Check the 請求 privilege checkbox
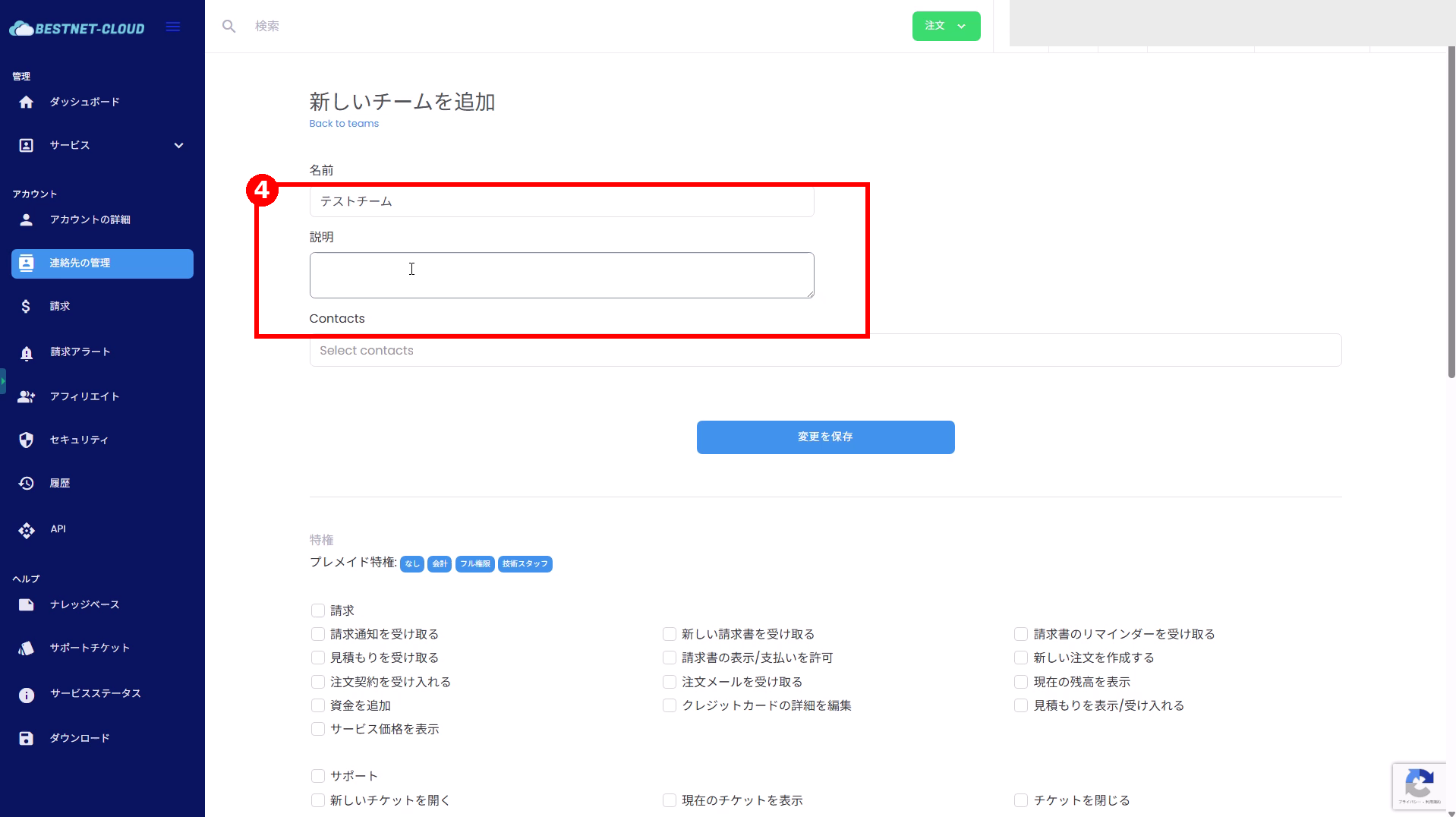Screen dimensions: 1456x817 coord(318,610)
